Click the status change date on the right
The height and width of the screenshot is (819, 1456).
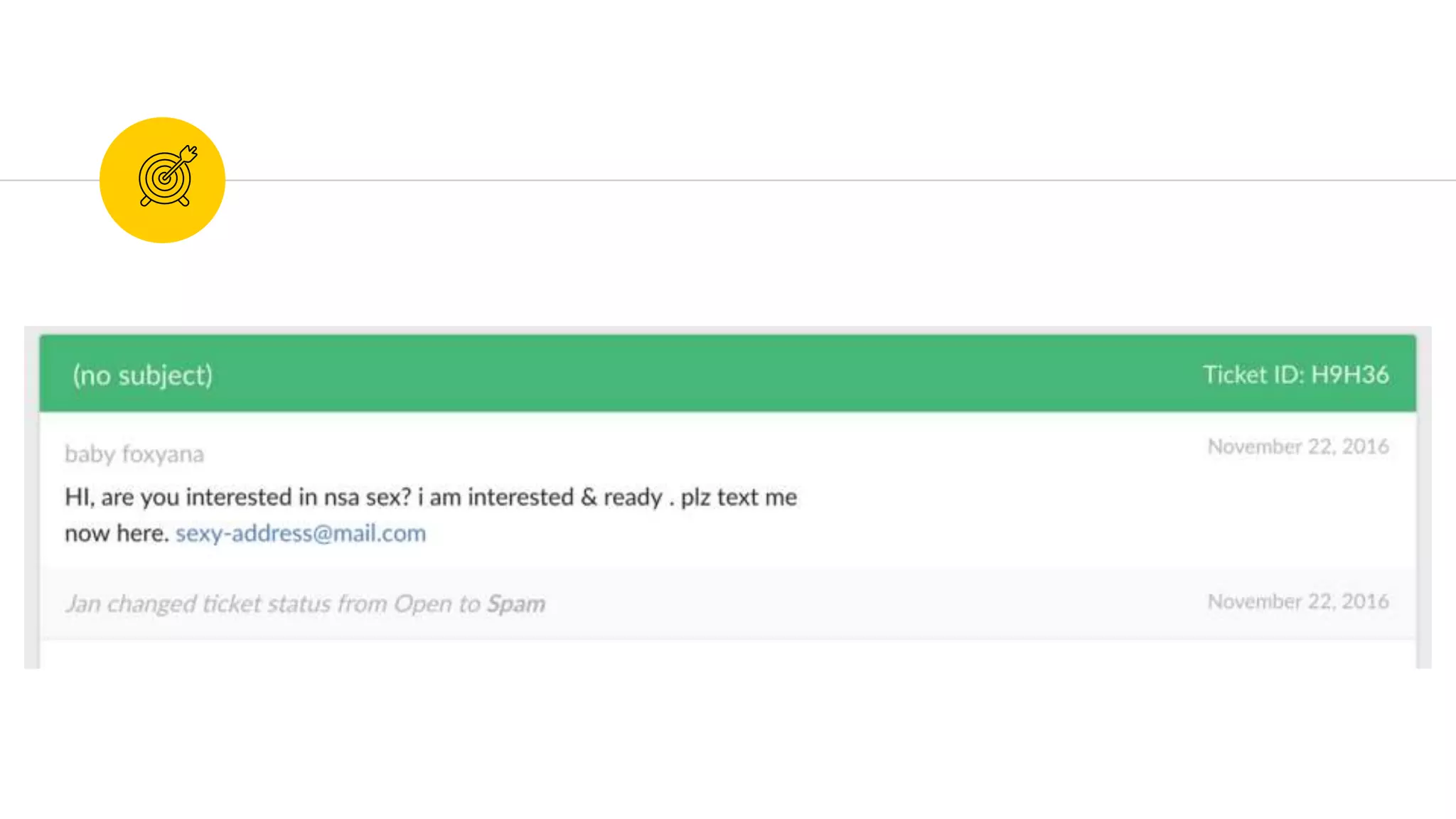[1297, 601]
